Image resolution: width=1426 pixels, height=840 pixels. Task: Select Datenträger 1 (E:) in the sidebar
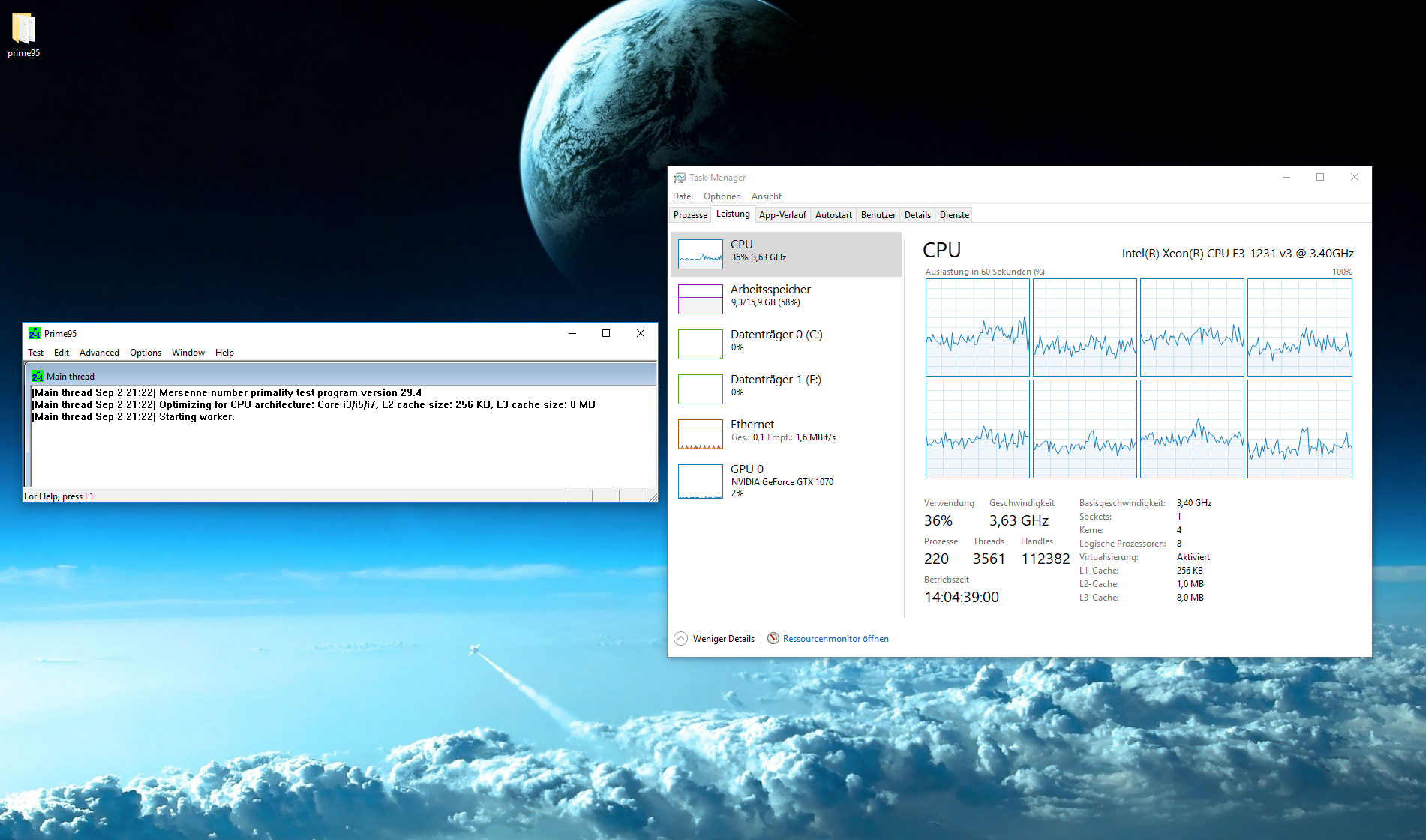pyautogui.click(x=785, y=389)
